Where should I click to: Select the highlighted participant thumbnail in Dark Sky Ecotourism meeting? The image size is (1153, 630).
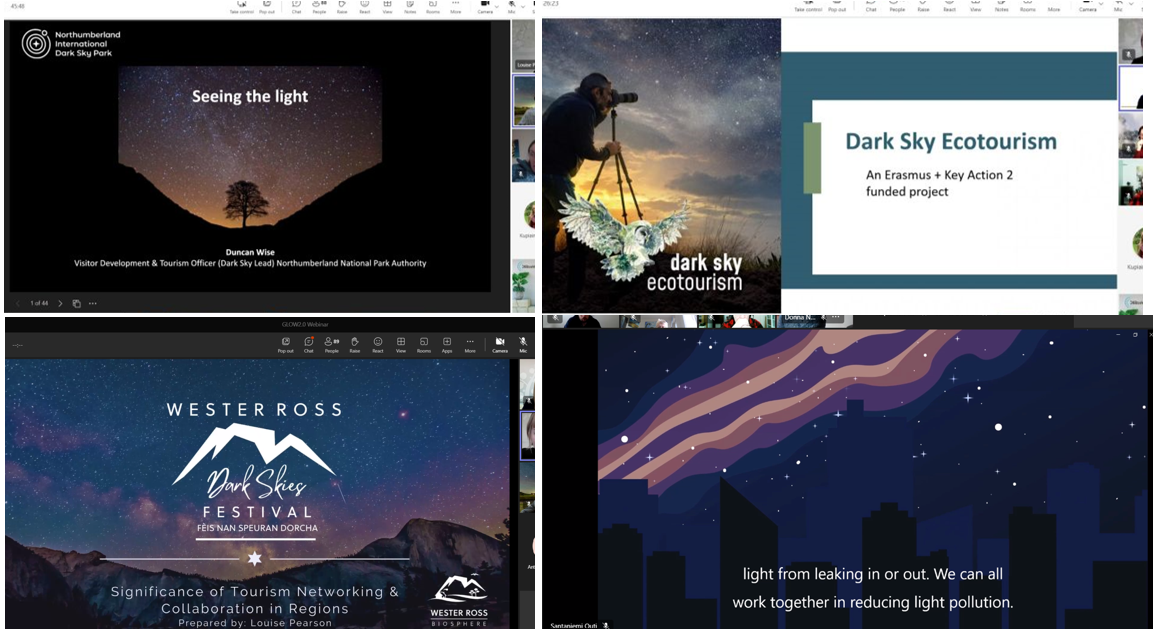[x=1131, y=88]
